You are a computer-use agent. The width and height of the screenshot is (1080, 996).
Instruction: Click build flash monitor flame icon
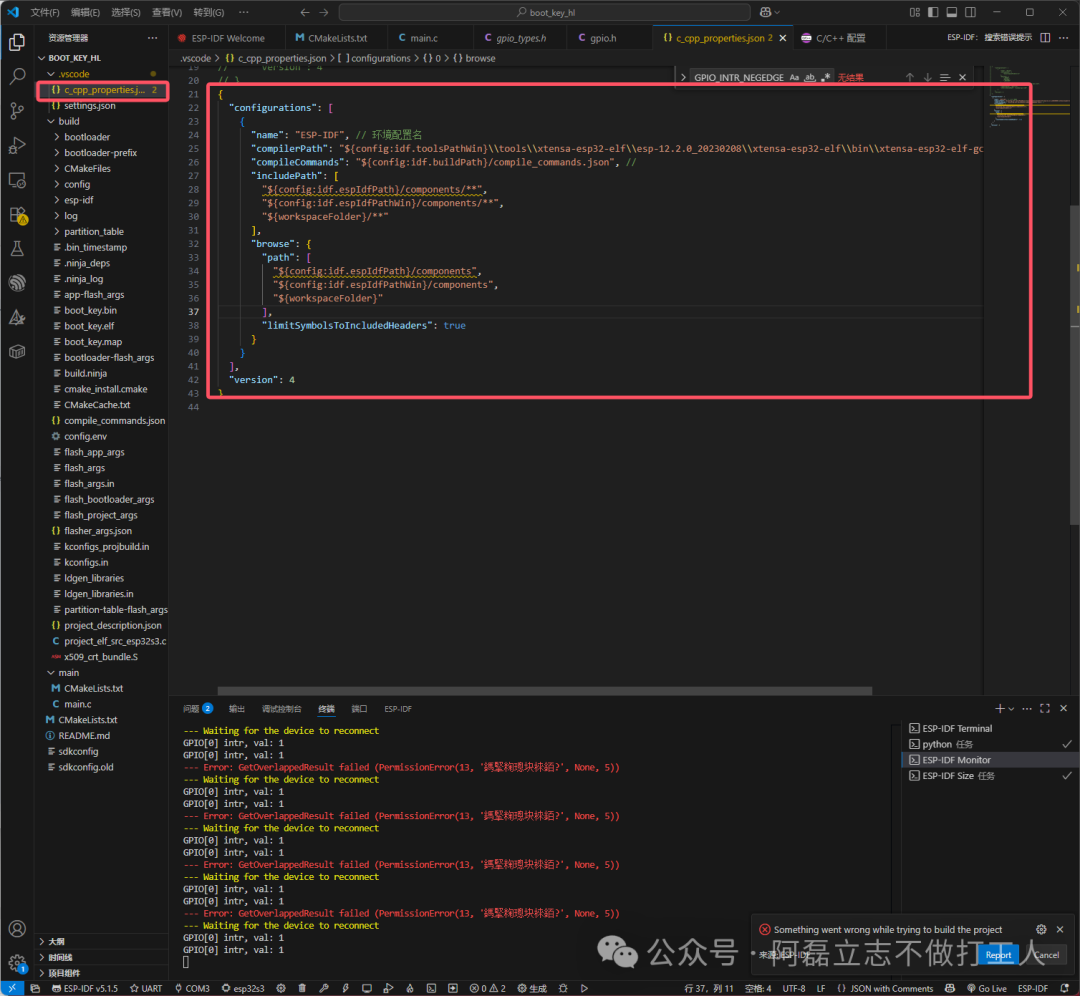pyautogui.click(x=410, y=988)
